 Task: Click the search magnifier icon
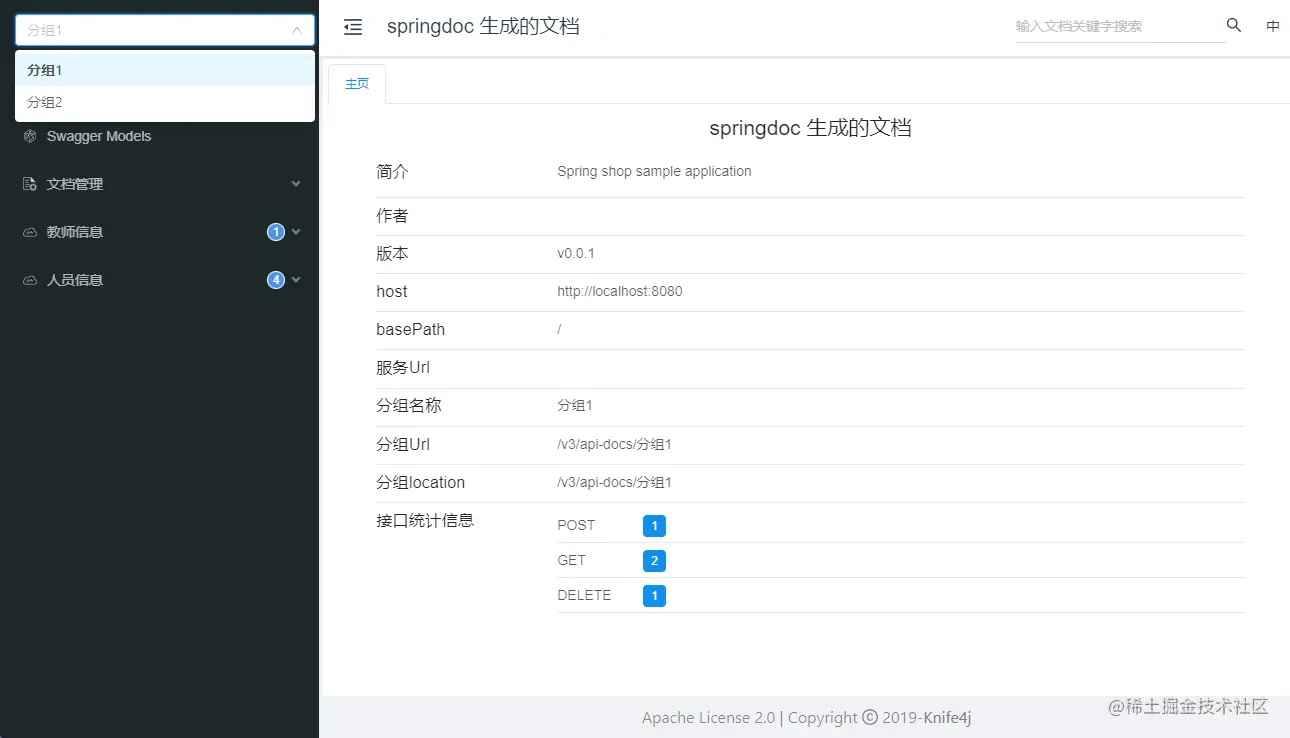(x=1234, y=26)
